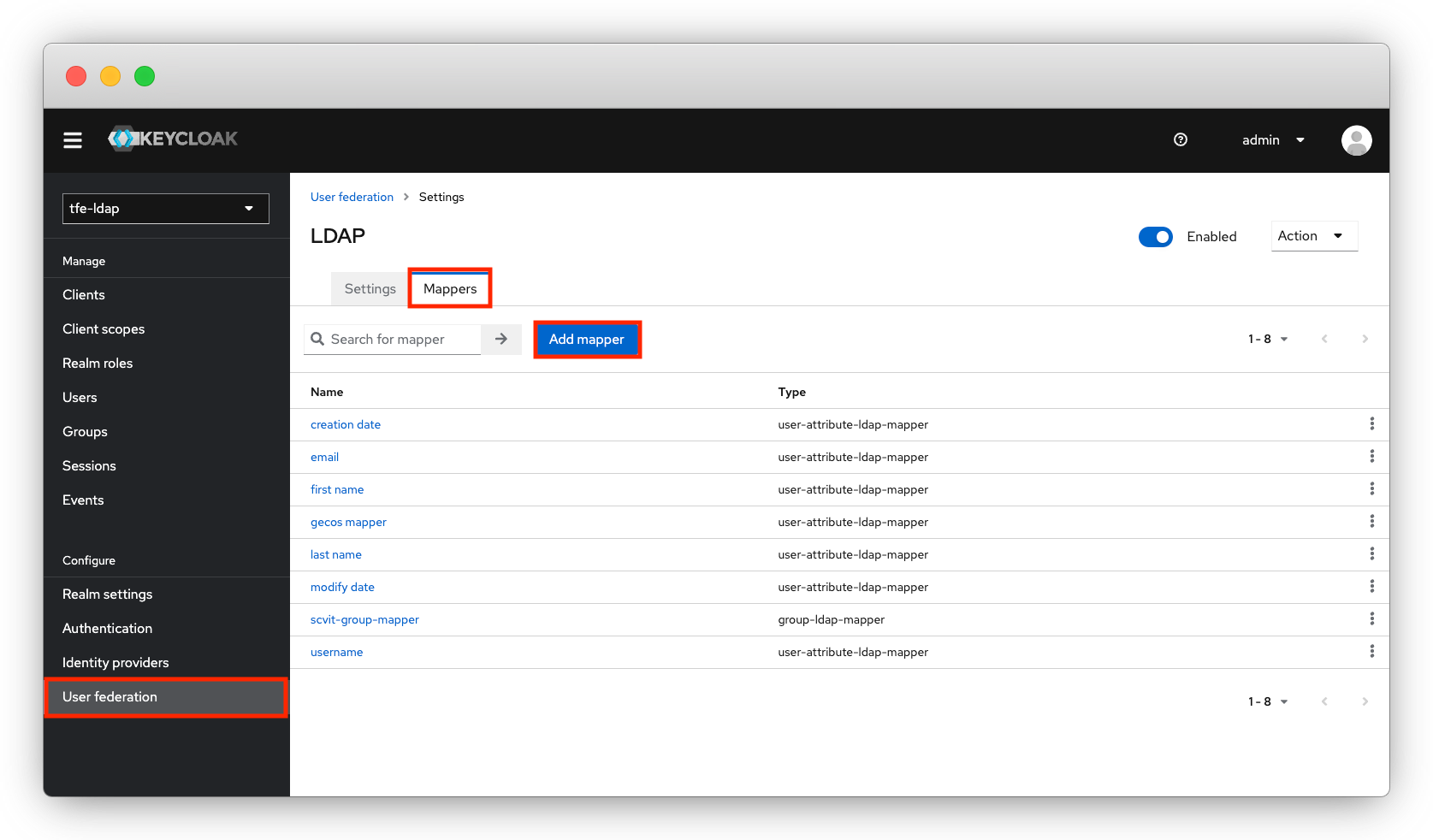Open the help question mark icon
Screen dimensions: 1433x840
click(1181, 139)
